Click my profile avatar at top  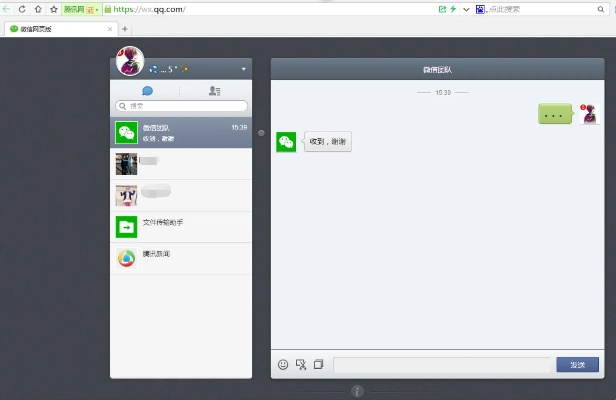(x=130, y=62)
